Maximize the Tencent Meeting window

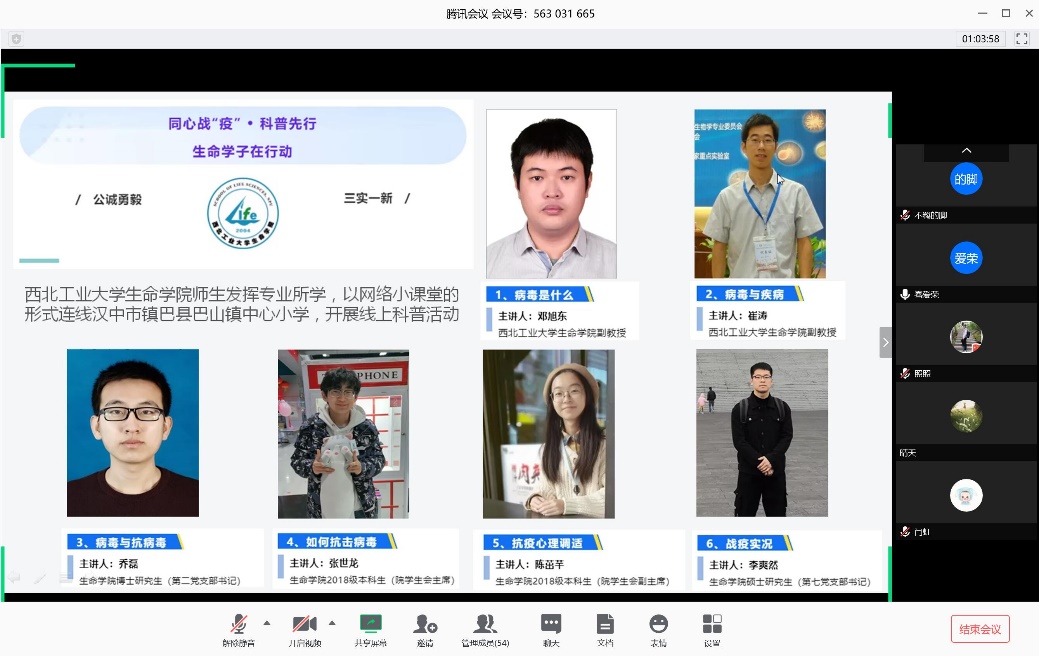coord(1005,13)
